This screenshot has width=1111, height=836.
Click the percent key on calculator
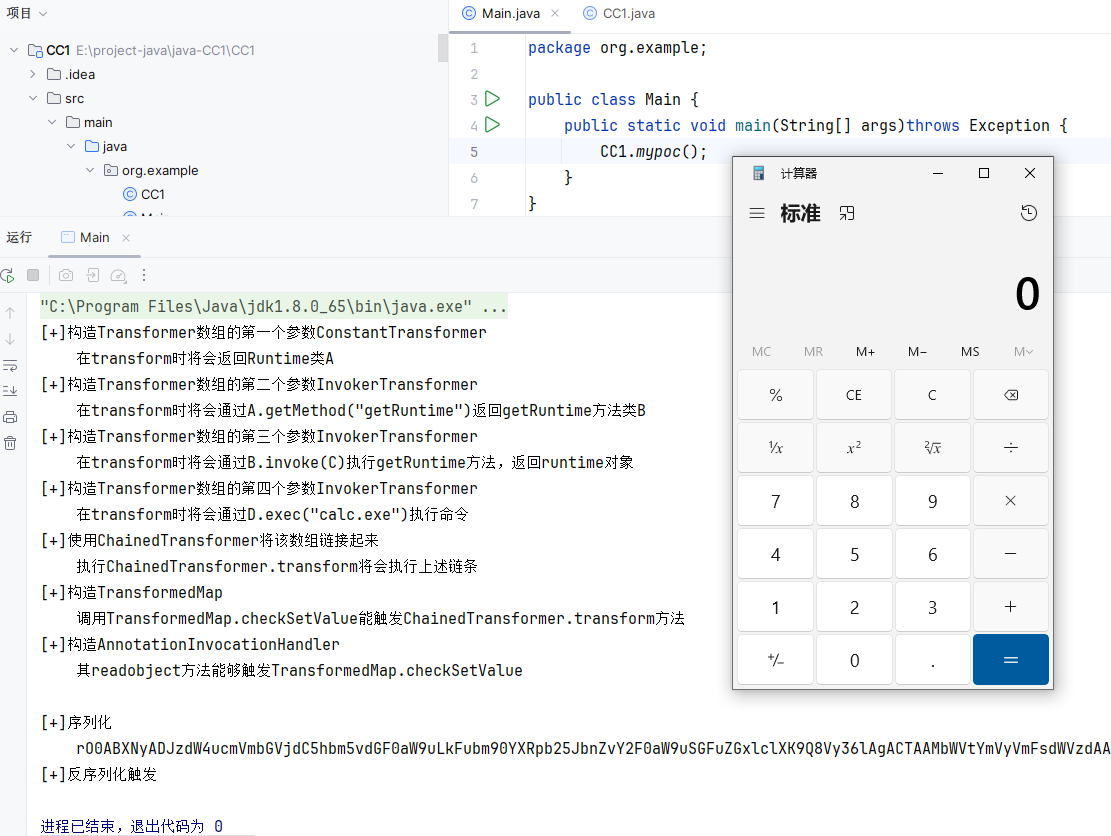tap(776, 395)
